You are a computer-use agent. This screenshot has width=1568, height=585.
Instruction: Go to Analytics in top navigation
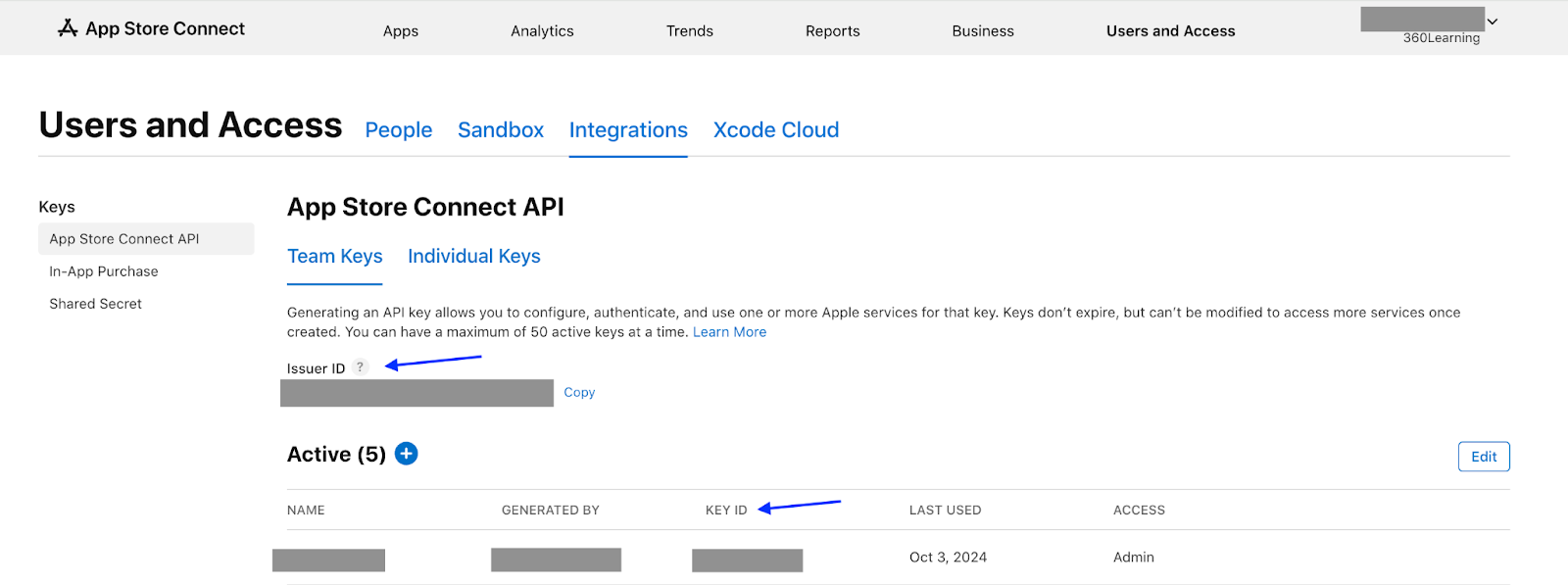click(x=542, y=31)
